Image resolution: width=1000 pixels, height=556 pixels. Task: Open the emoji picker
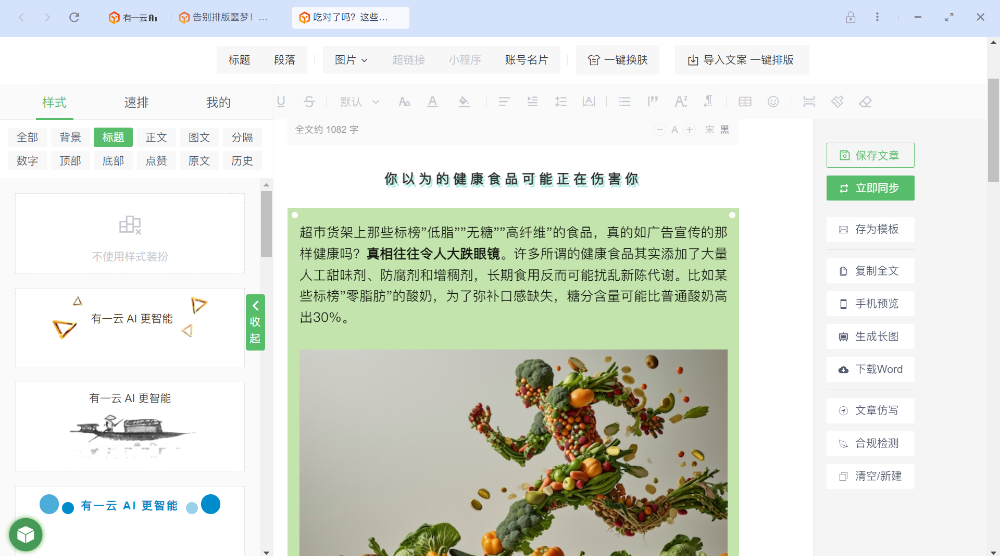tap(773, 101)
